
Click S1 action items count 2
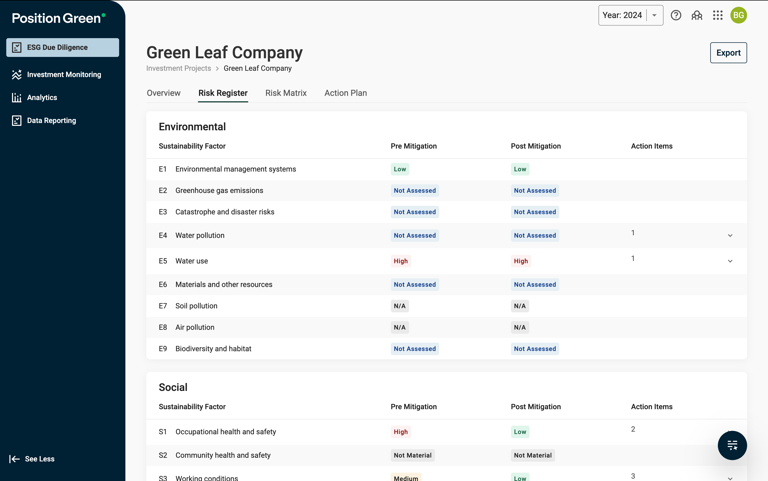pyautogui.click(x=633, y=430)
